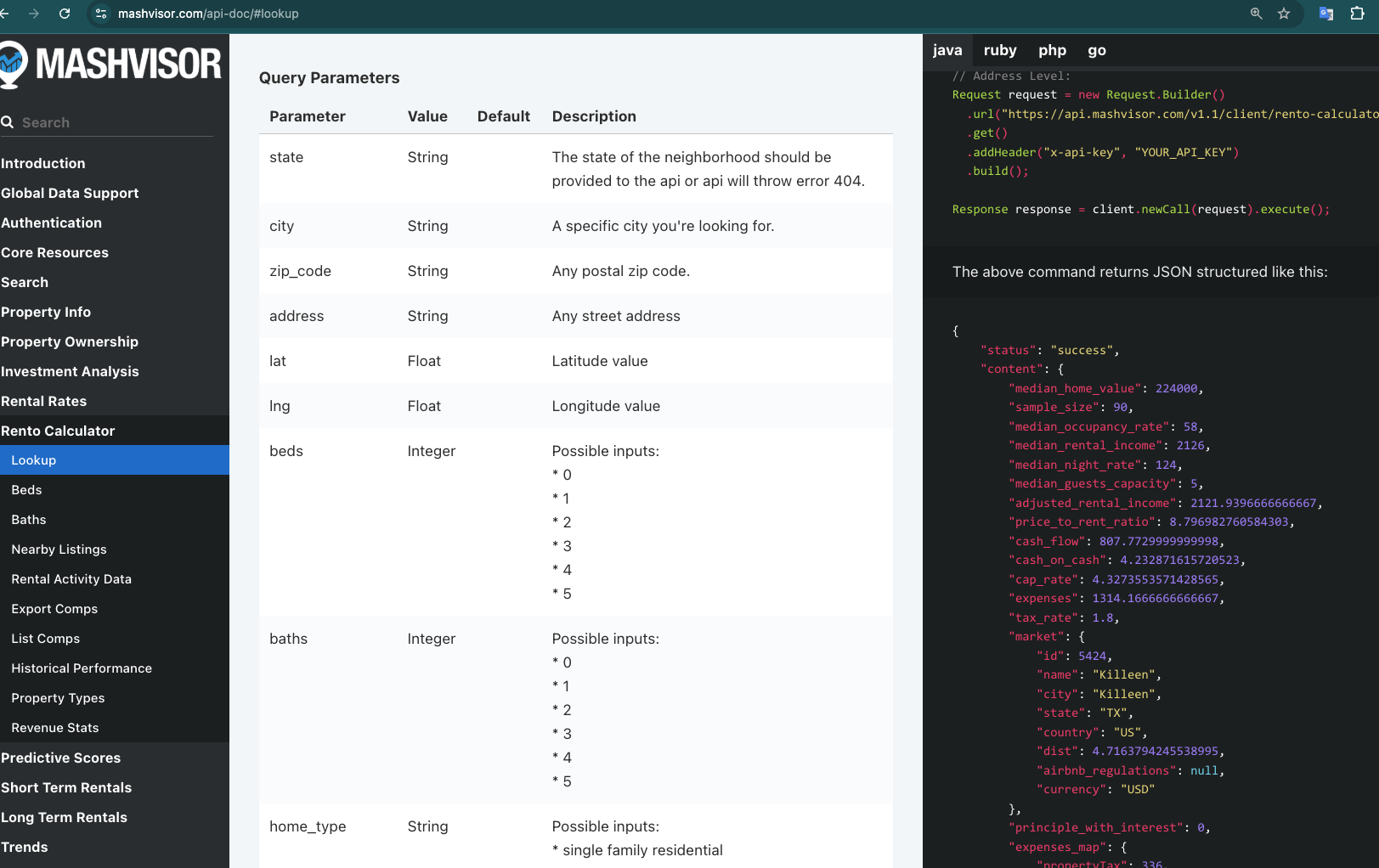Click the browser forward arrow
Image resolution: width=1379 pixels, height=868 pixels.
tap(34, 14)
